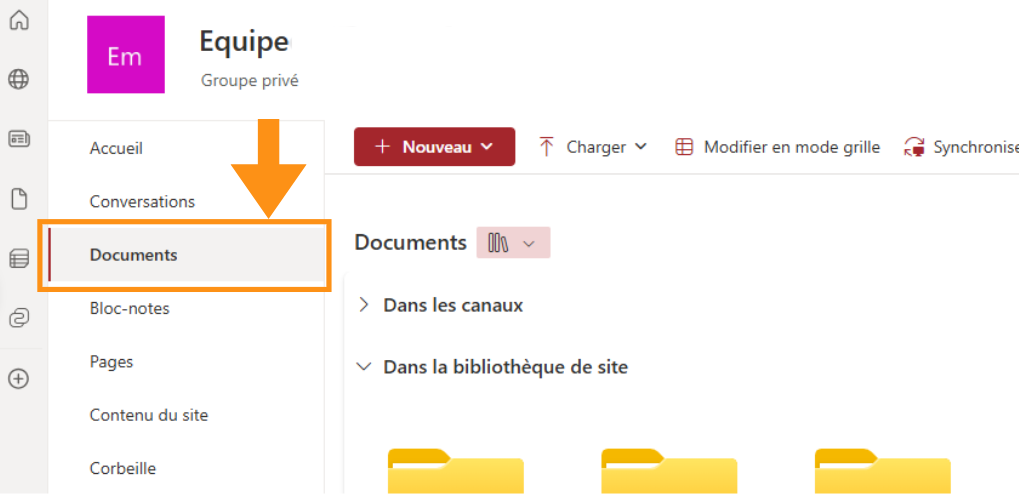Image resolution: width=1019 pixels, height=494 pixels.
Task: Open the globe sites icon
Action: [19, 79]
